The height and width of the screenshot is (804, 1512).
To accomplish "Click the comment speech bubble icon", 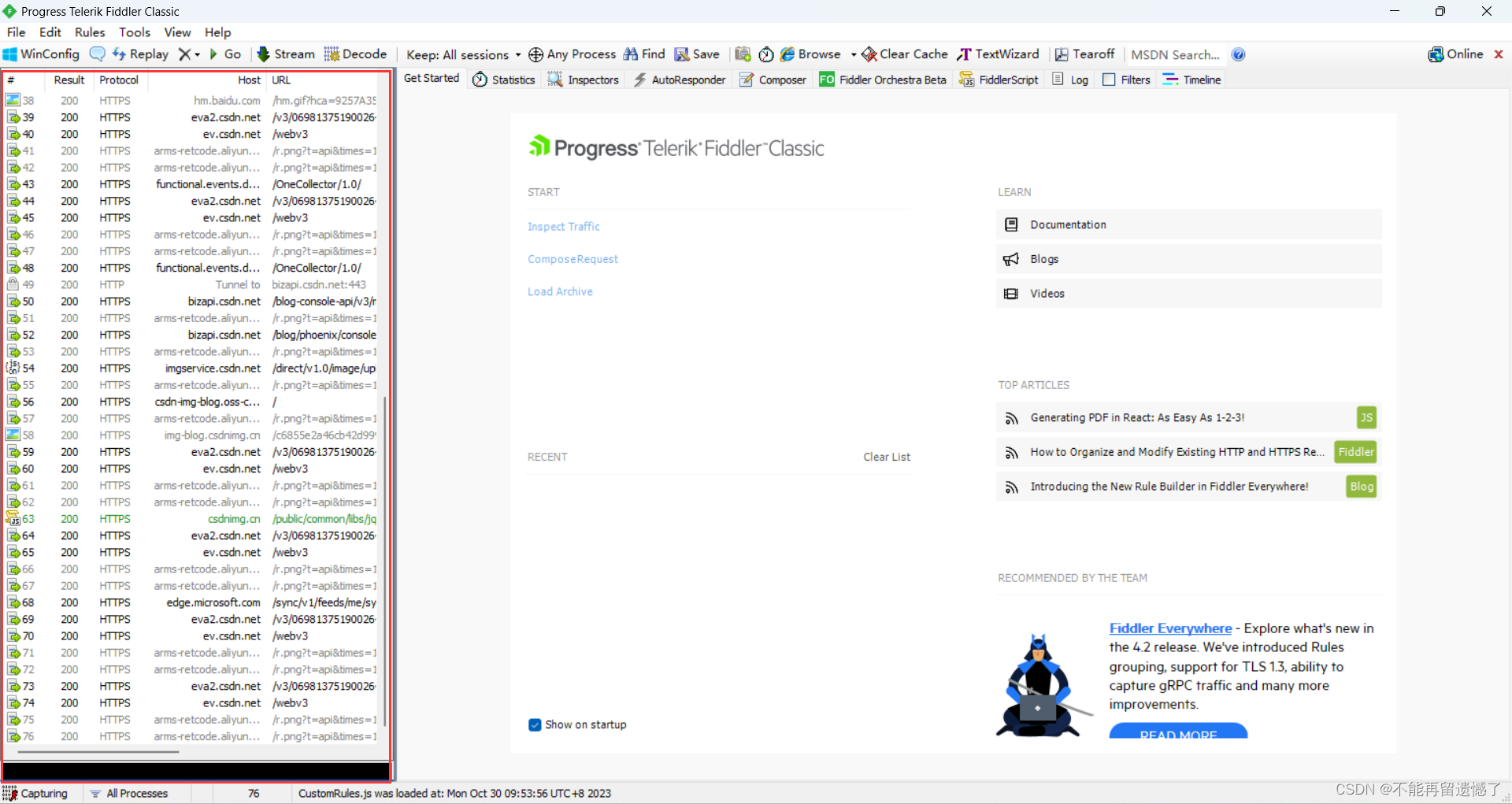I will pyautogui.click(x=98, y=54).
